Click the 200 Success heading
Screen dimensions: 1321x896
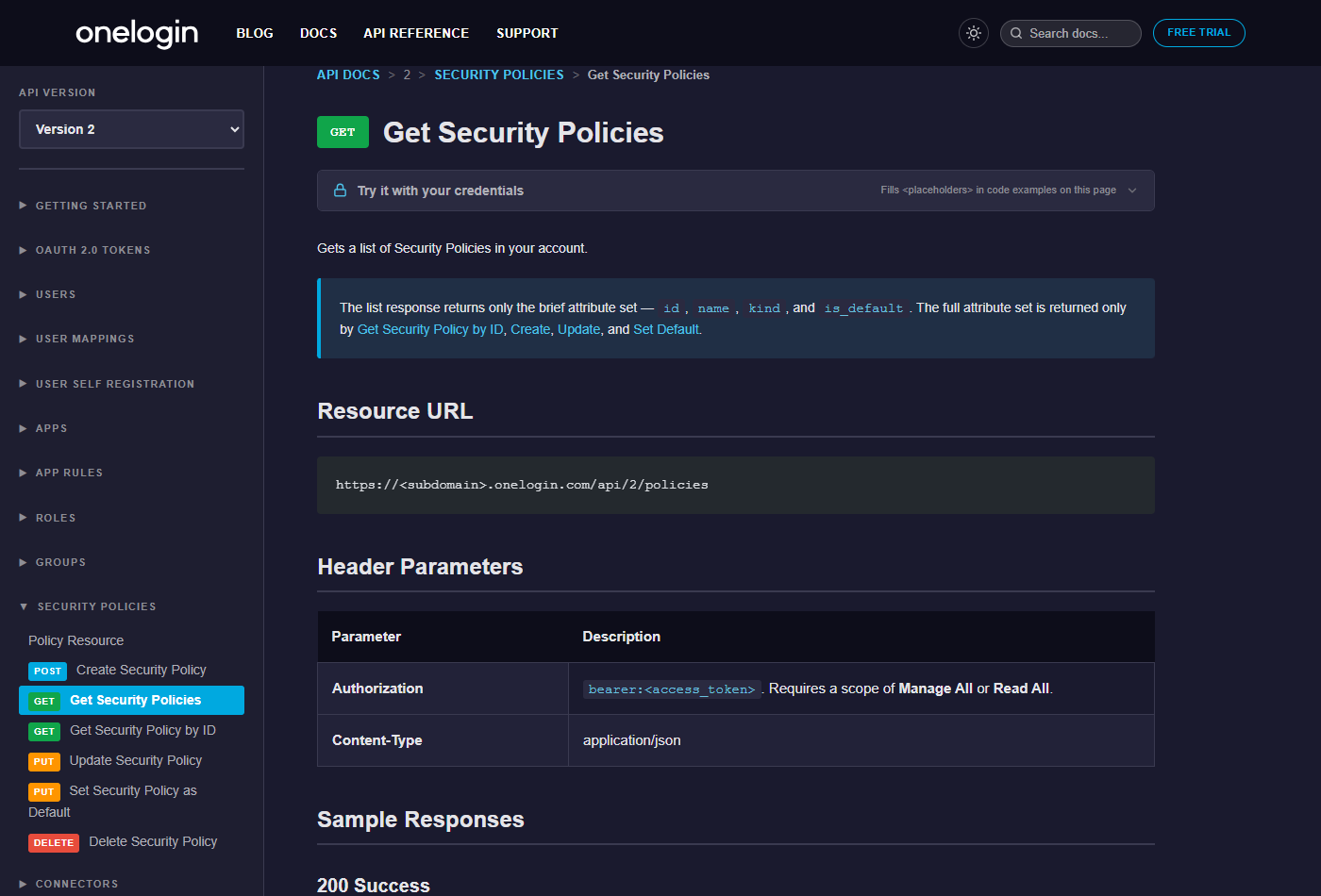coord(374,886)
